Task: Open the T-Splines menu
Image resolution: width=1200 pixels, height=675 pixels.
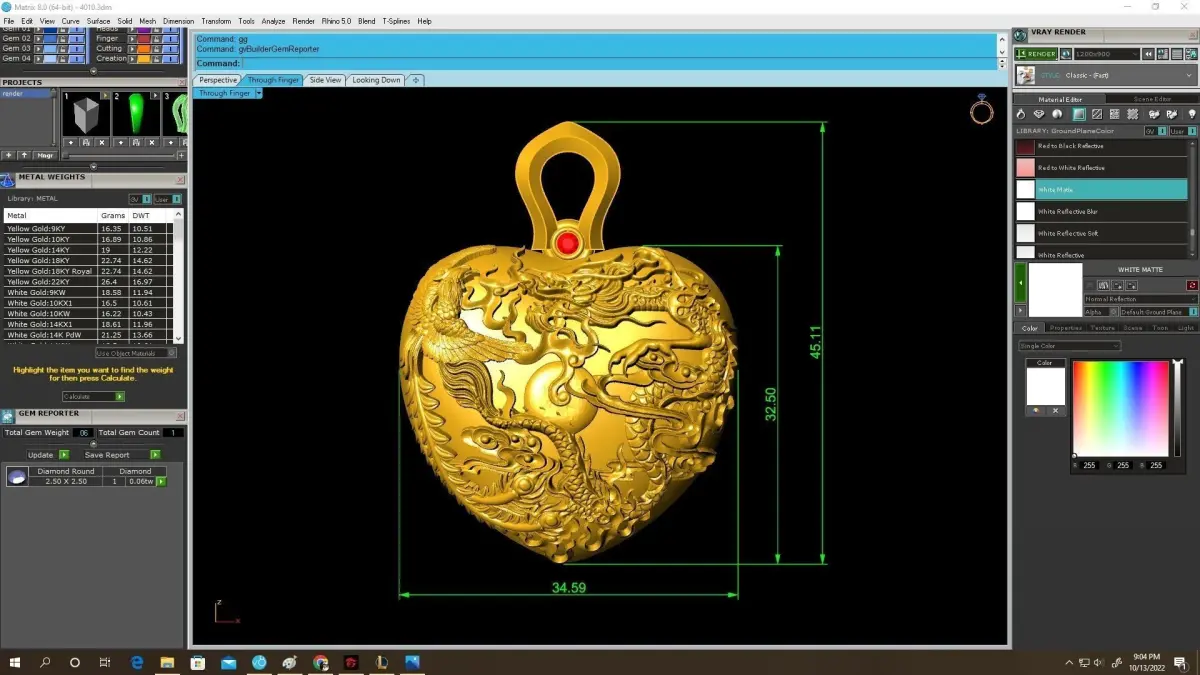Action: click(x=397, y=21)
